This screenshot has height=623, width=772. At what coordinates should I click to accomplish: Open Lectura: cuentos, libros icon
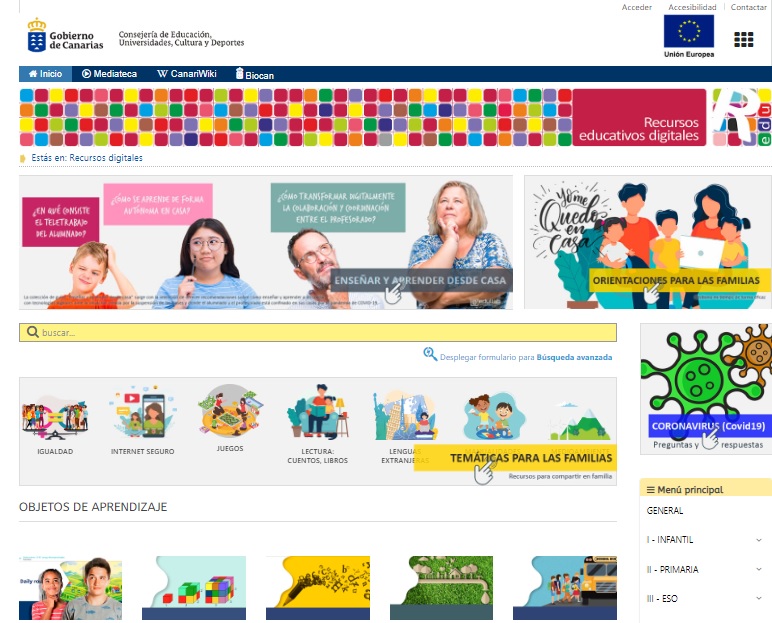point(318,412)
